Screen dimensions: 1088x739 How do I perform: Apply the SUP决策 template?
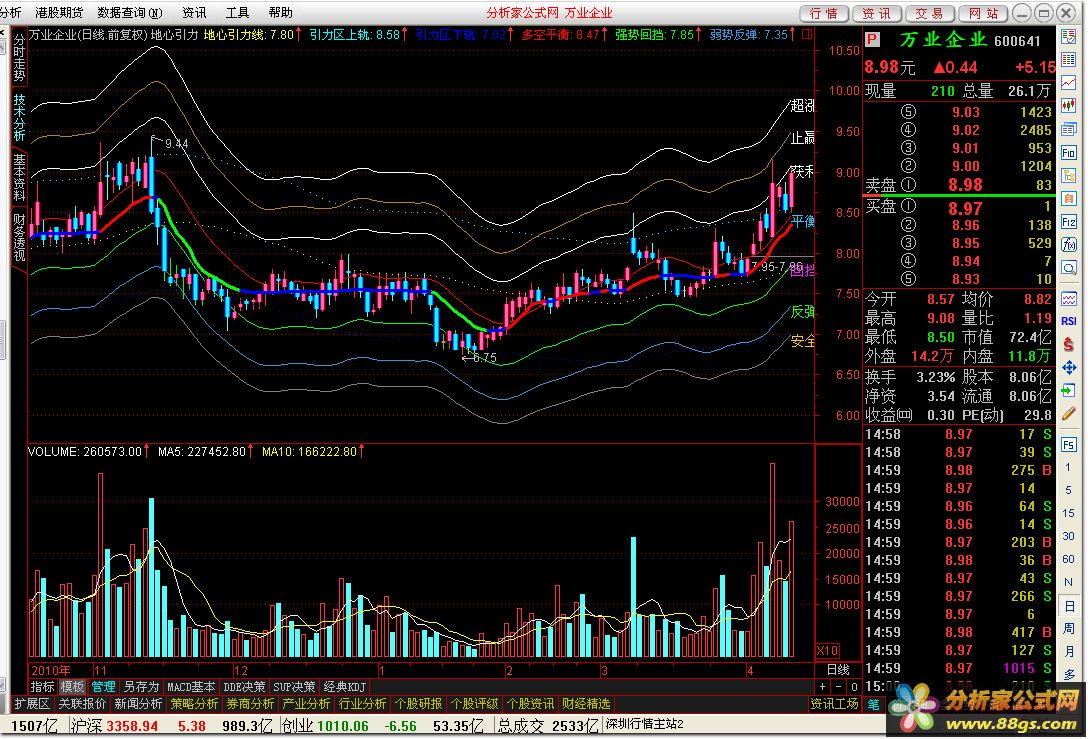tap(294, 687)
